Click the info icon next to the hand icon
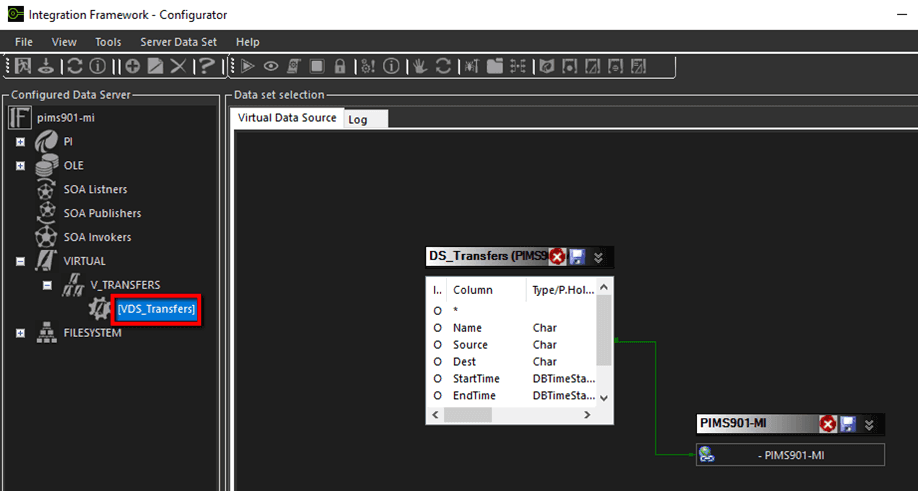The image size is (918, 491). (391, 66)
